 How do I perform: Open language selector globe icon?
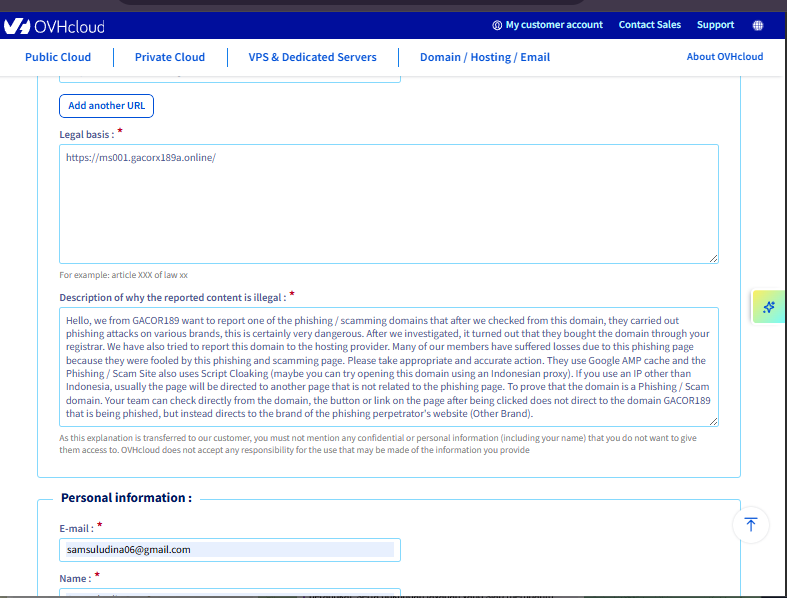758,25
